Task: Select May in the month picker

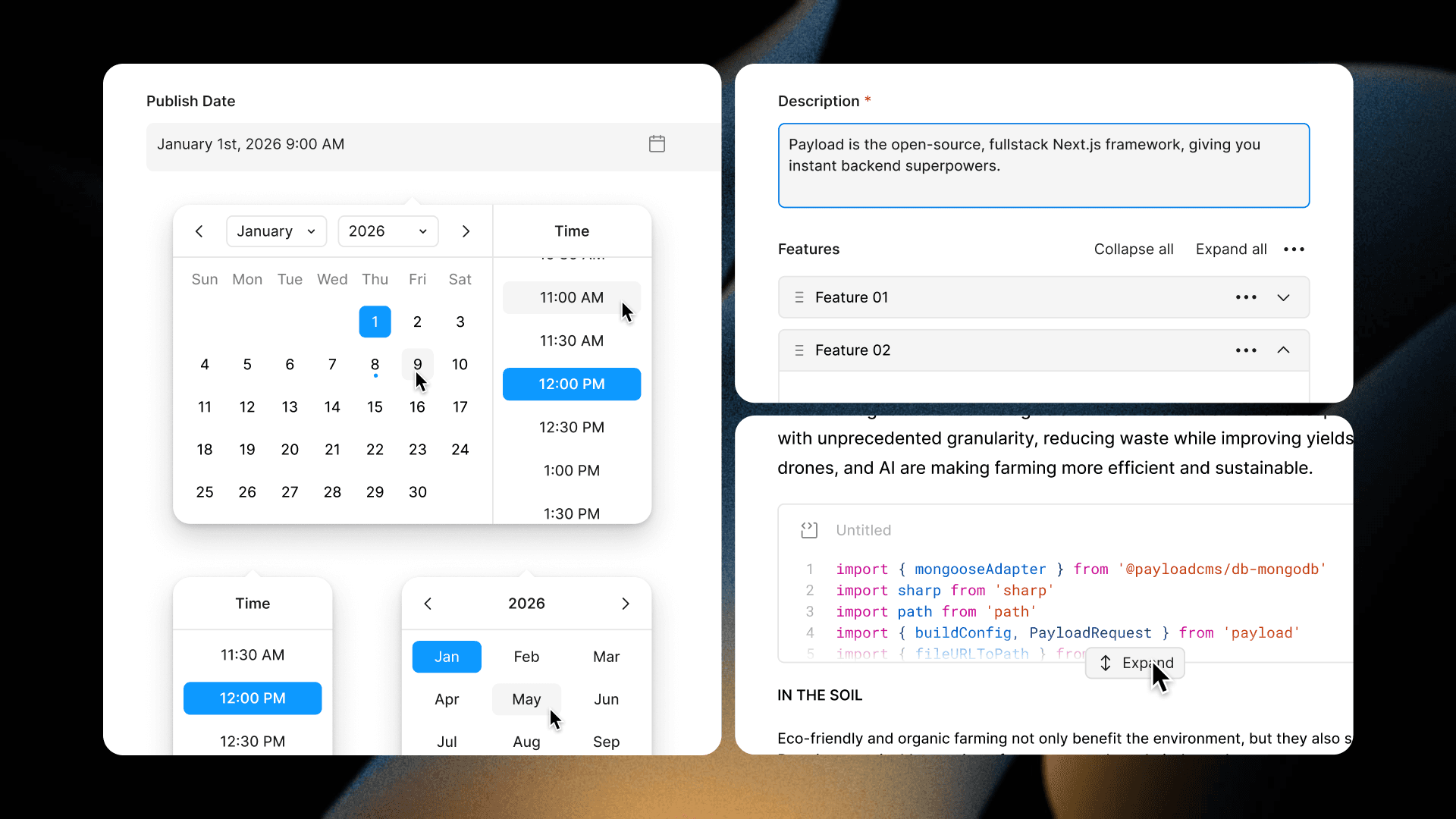Action: point(526,699)
